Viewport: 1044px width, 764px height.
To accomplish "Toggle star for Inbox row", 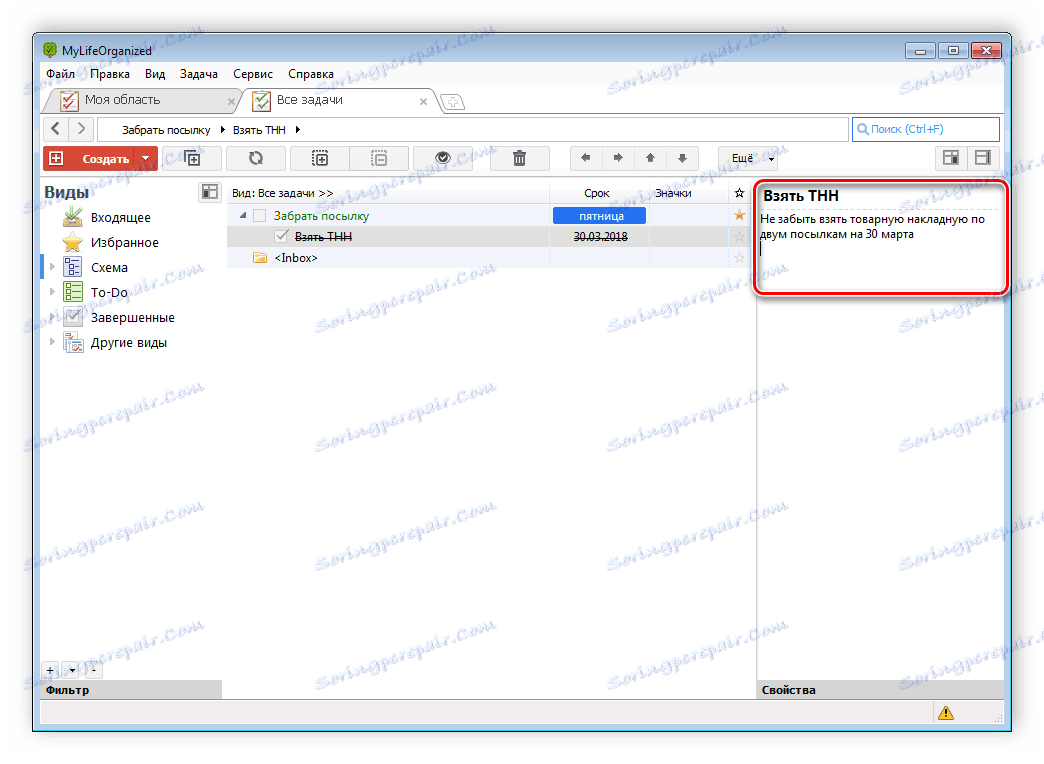I will [x=739, y=258].
